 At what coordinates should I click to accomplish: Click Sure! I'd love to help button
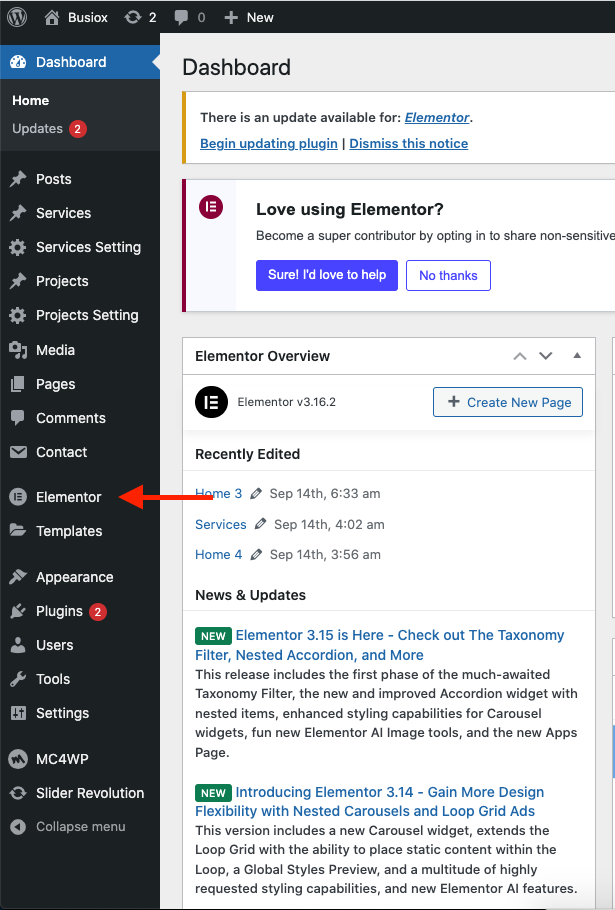(x=327, y=275)
